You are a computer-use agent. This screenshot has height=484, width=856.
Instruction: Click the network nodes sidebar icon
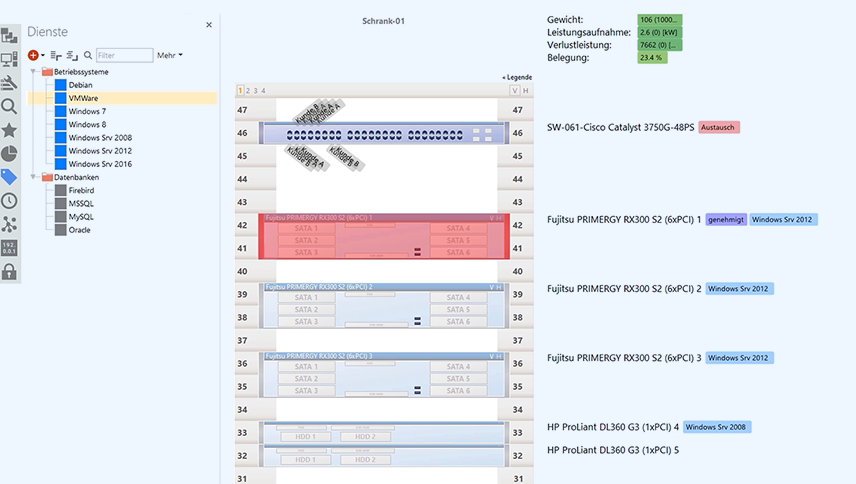point(9,224)
